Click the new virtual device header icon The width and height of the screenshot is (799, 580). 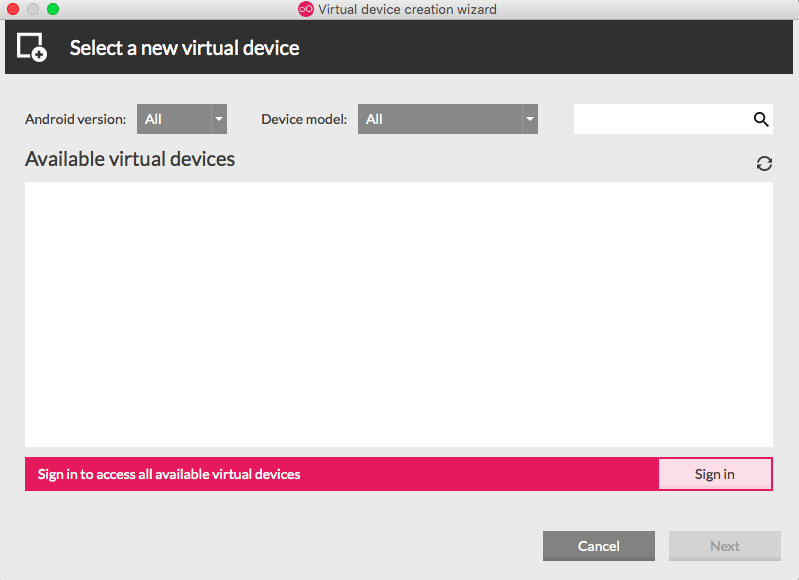pyautogui.click(x=32, y=47)
